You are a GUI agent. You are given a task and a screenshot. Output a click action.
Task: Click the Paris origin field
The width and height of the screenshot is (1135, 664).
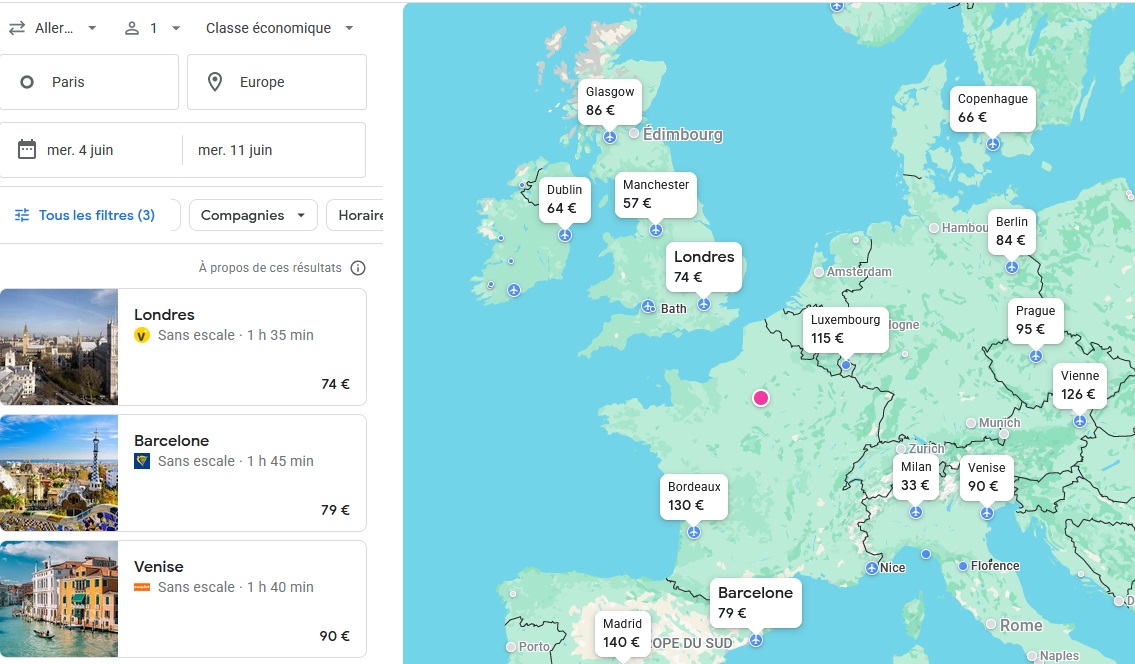[x=88, y=82]
